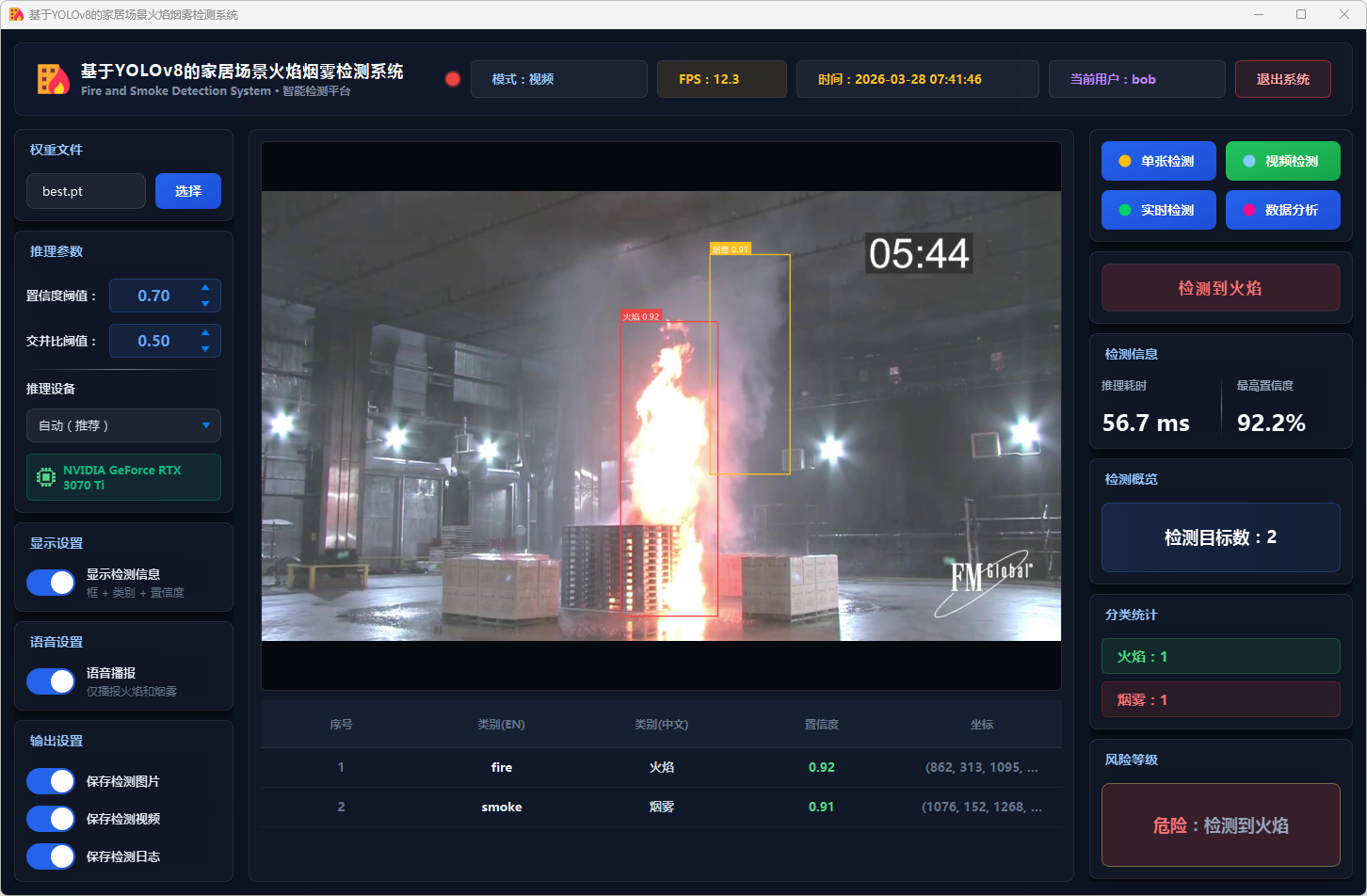The width and height of the screenshot is (1367, 896).
Task: Decrease the IoU threshold with down arrow
Action: (205, 349)
